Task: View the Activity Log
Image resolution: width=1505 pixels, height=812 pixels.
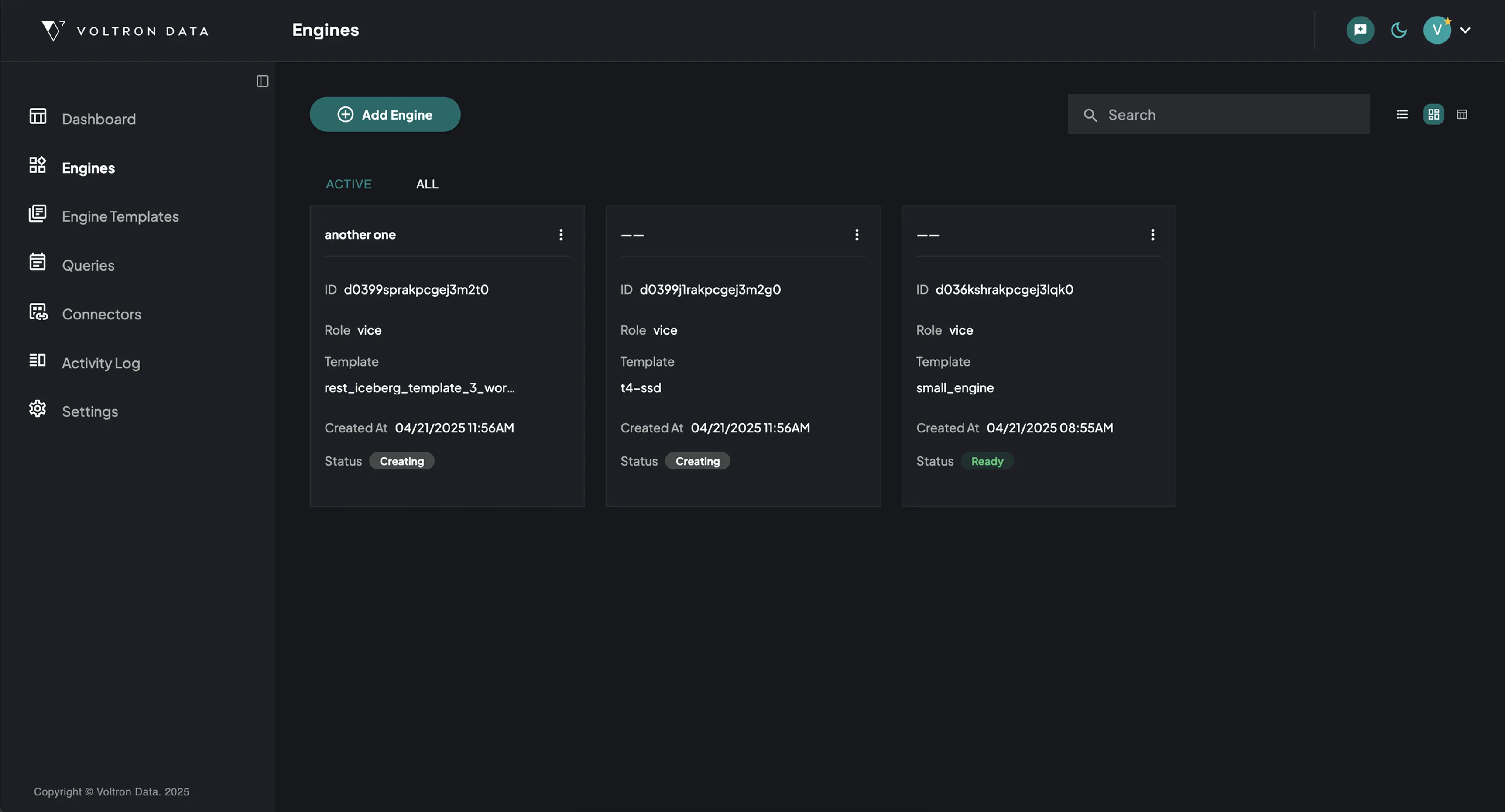Action: [x=100, y=363]
